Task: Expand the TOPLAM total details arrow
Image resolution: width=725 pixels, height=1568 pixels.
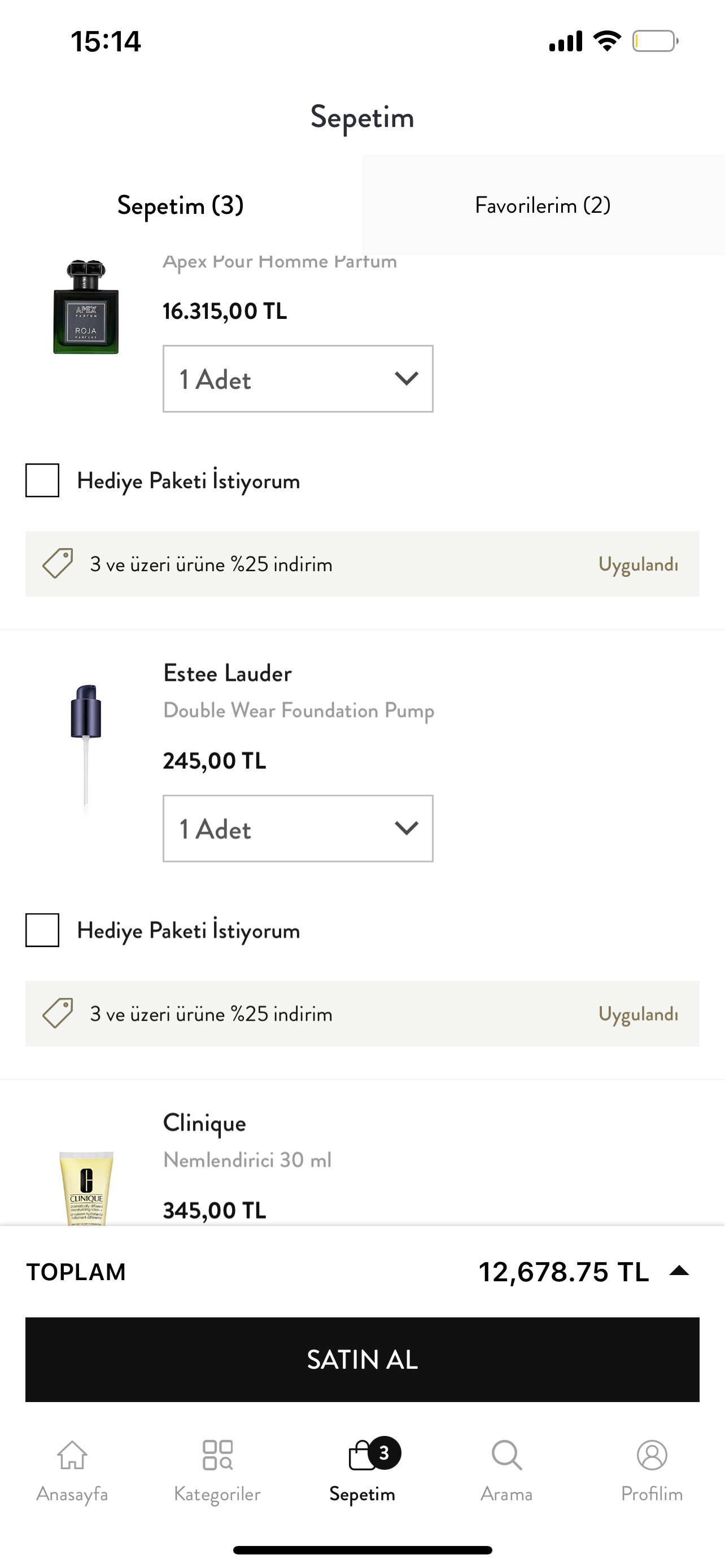Action: click(679, 1271)
